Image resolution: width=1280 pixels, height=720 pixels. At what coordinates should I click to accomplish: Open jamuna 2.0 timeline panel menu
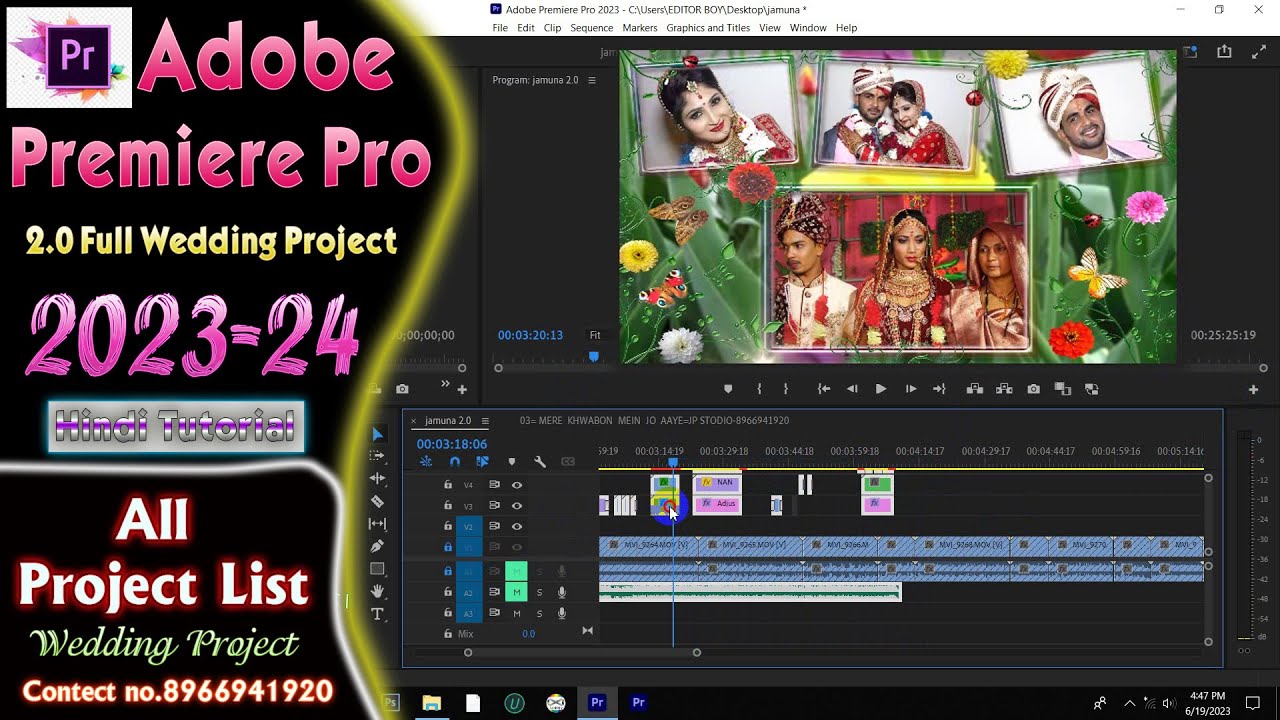[485, 421]
